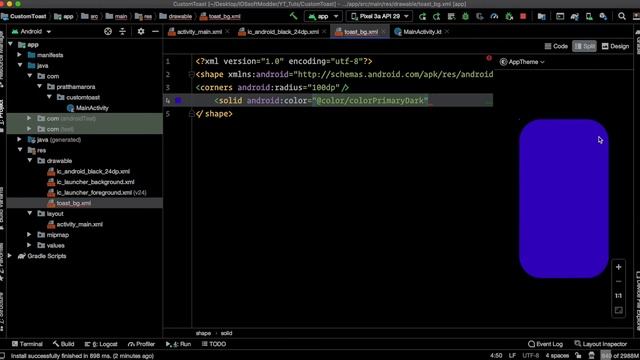This screenshot has width=640, height=360.
Task: Click the drawable breadcrumb in navigation bar
Action: (x=176, y=16)
